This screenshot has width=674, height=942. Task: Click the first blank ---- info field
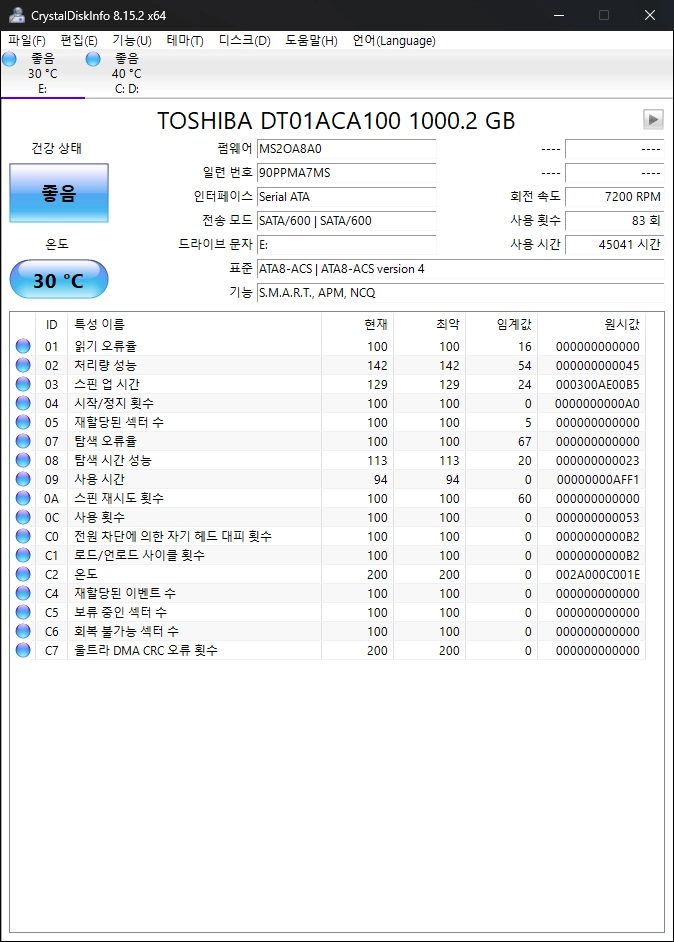click(x=615, y=148)
